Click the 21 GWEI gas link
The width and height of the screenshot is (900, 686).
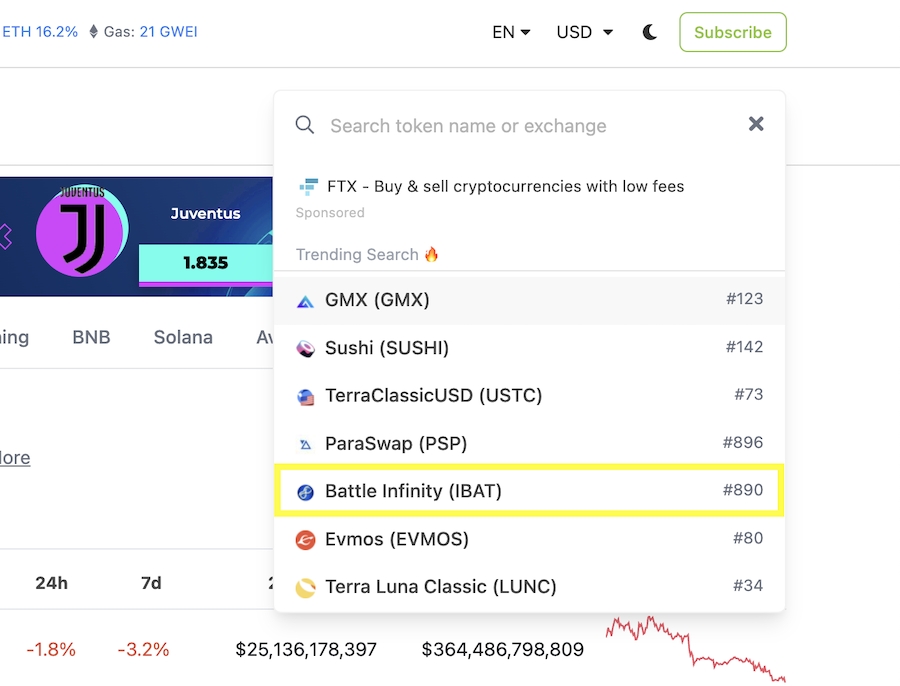click(x=168, y=32)
